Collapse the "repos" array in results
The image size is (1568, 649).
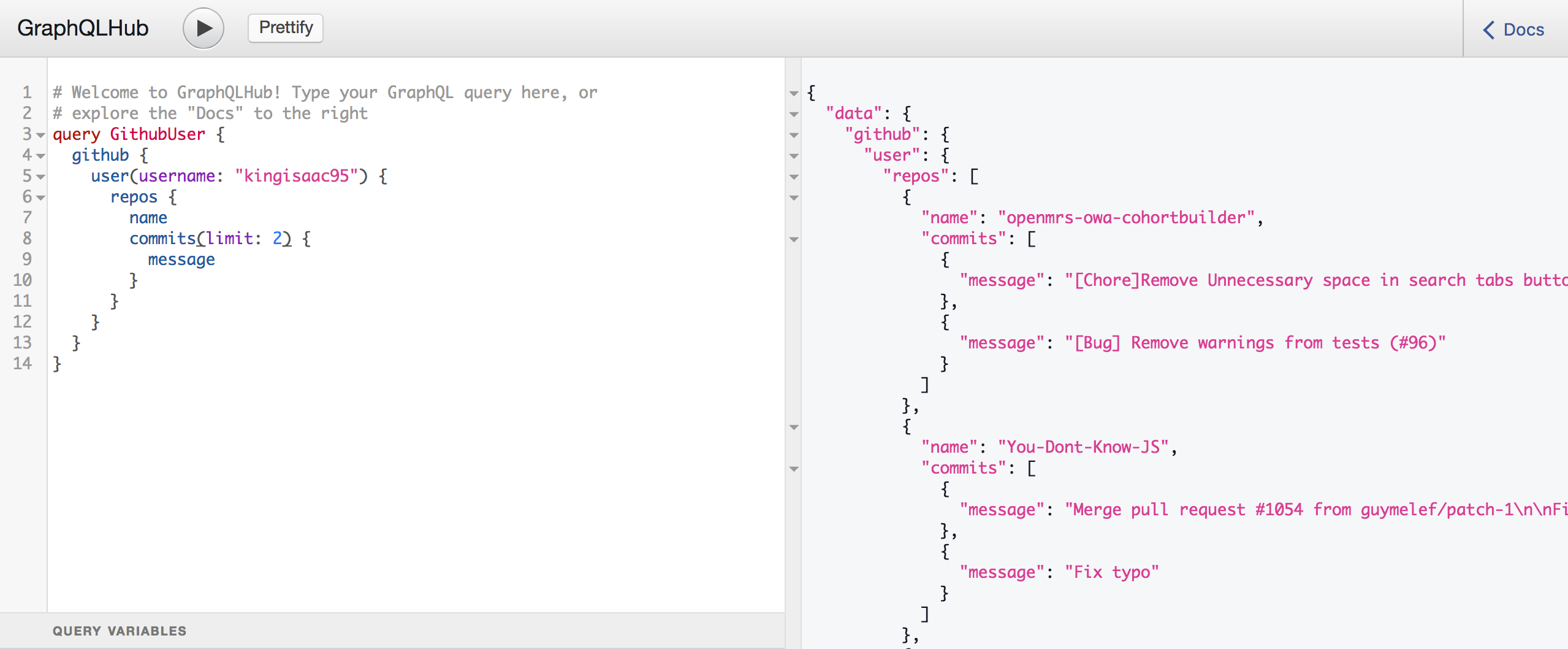tap(794, 177)
